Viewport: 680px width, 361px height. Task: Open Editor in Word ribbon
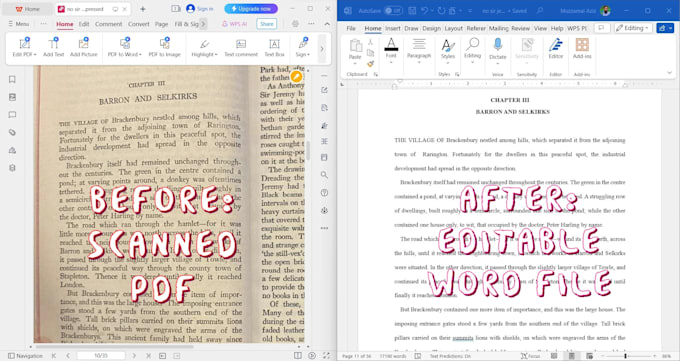click(556, 49)
